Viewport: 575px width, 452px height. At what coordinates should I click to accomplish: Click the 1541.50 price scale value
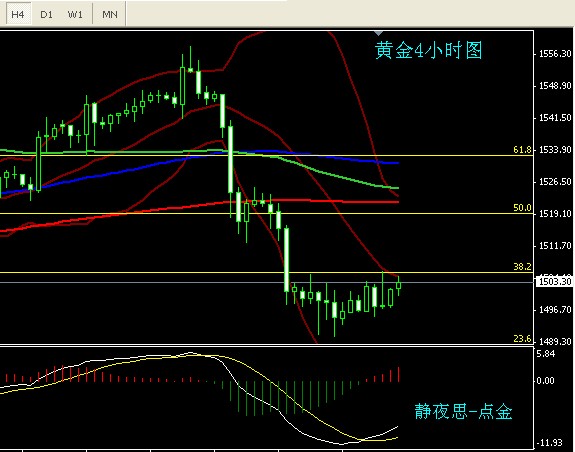pos(555,118)
